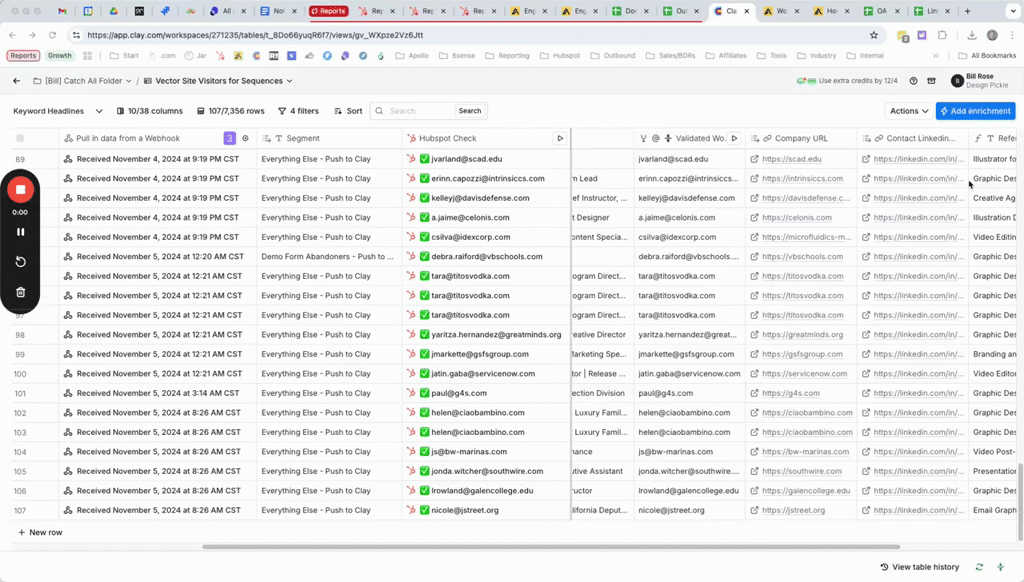Click the Add enrichment button
This screenshot has height=582, width=1024.
pos(975,111)
